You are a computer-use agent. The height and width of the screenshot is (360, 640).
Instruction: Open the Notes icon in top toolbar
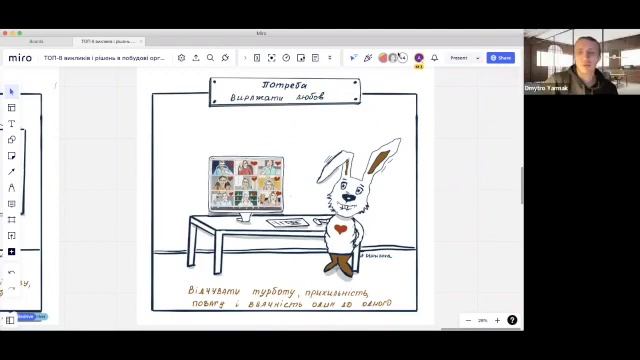tap(315, 58)
